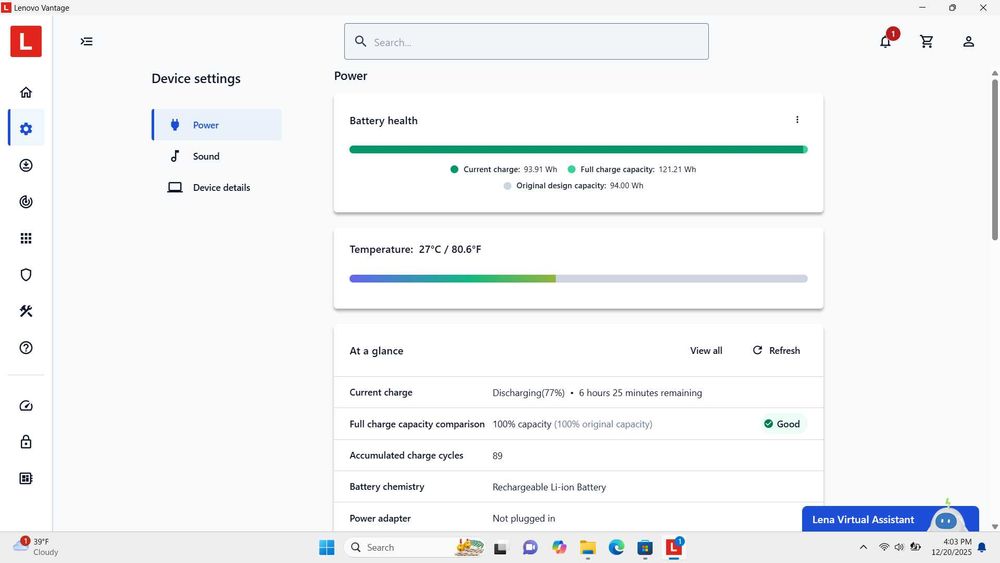This screenshot has width=1000, height=563.
Task: Select the Sound tab in Device settings
Action: [x=217, y=156]
